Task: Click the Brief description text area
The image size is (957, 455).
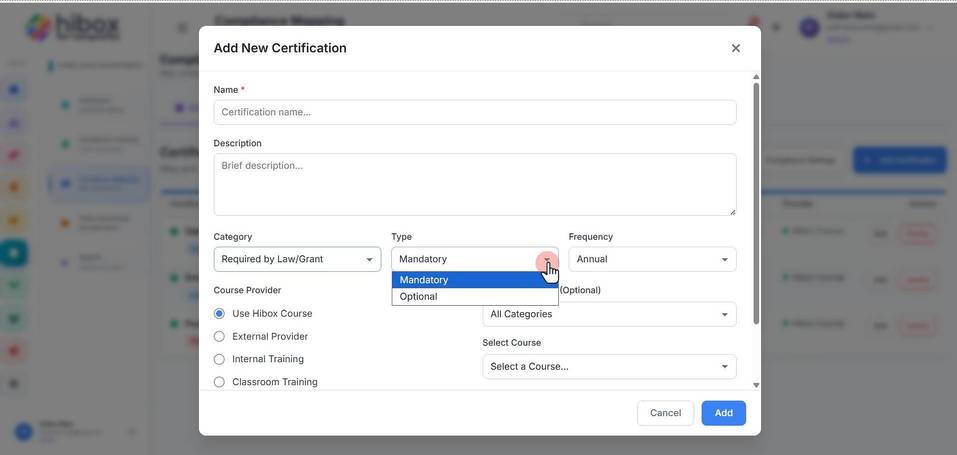Action: pyautogui.click(x=475, y=184)
